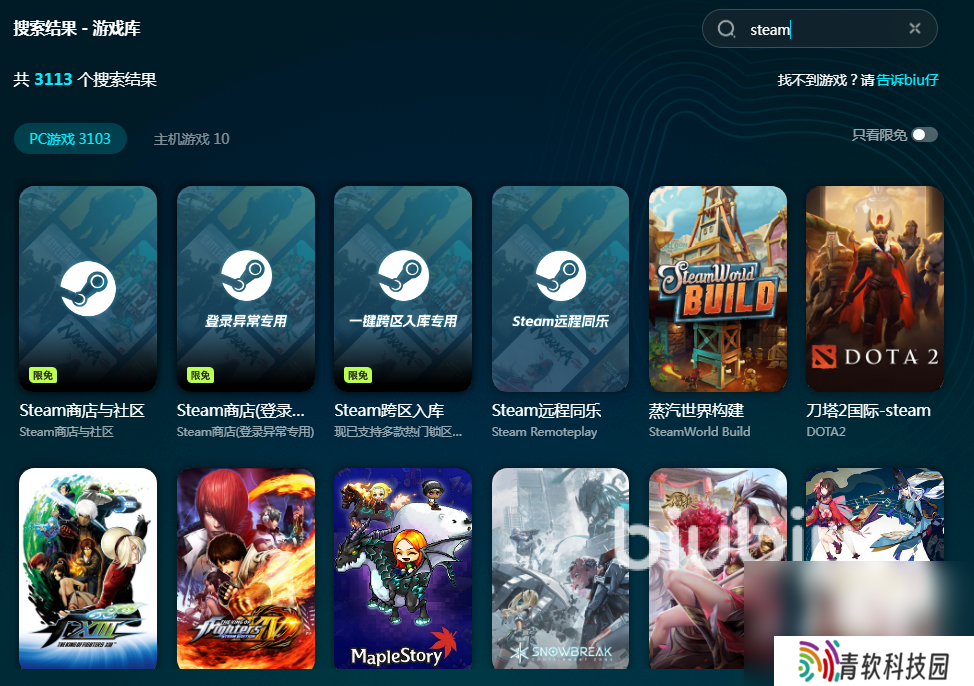Switch to the PC游戏 3103 tab
This screenshot has height=686, width=974.
pyautogui.click(x=70, y=139)
